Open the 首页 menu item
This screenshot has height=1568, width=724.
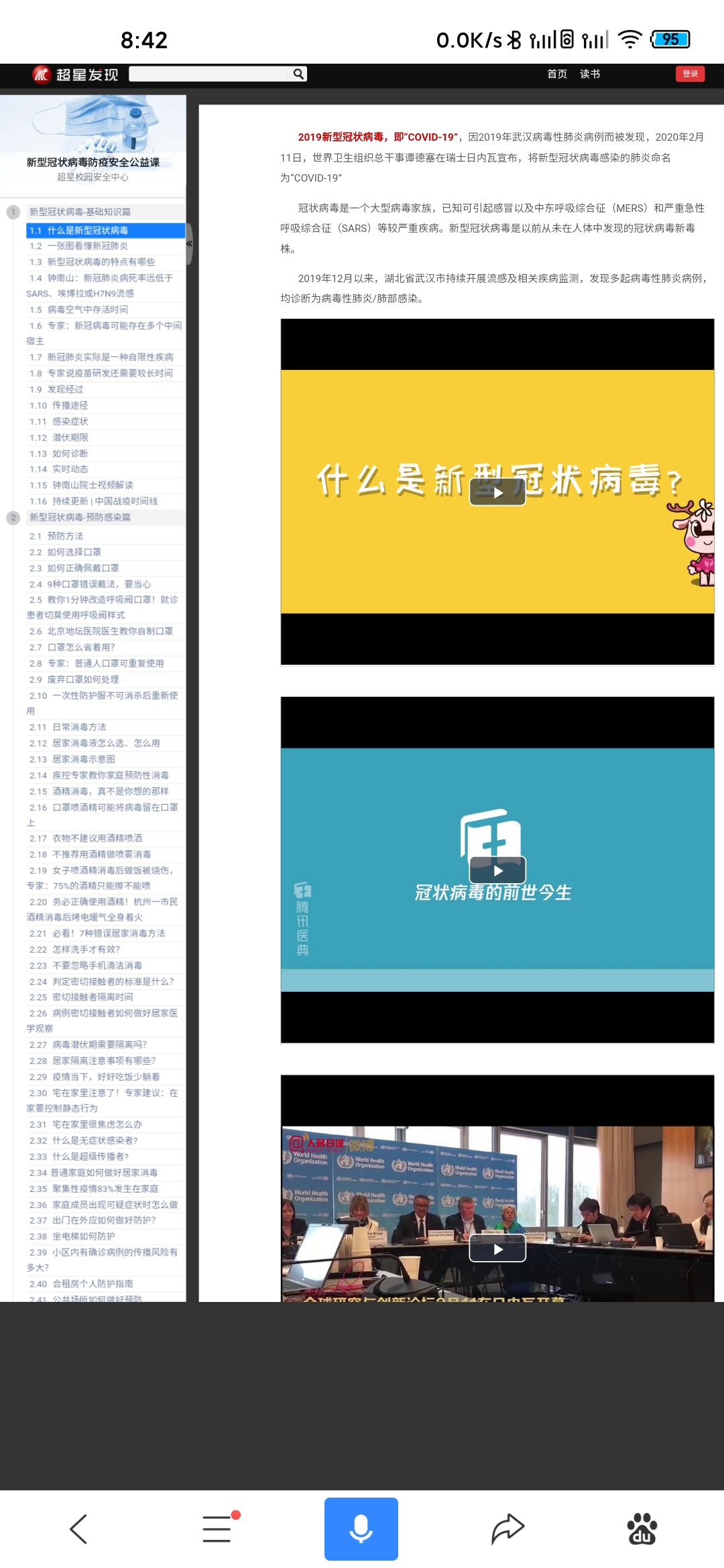(x=556, y=74)
